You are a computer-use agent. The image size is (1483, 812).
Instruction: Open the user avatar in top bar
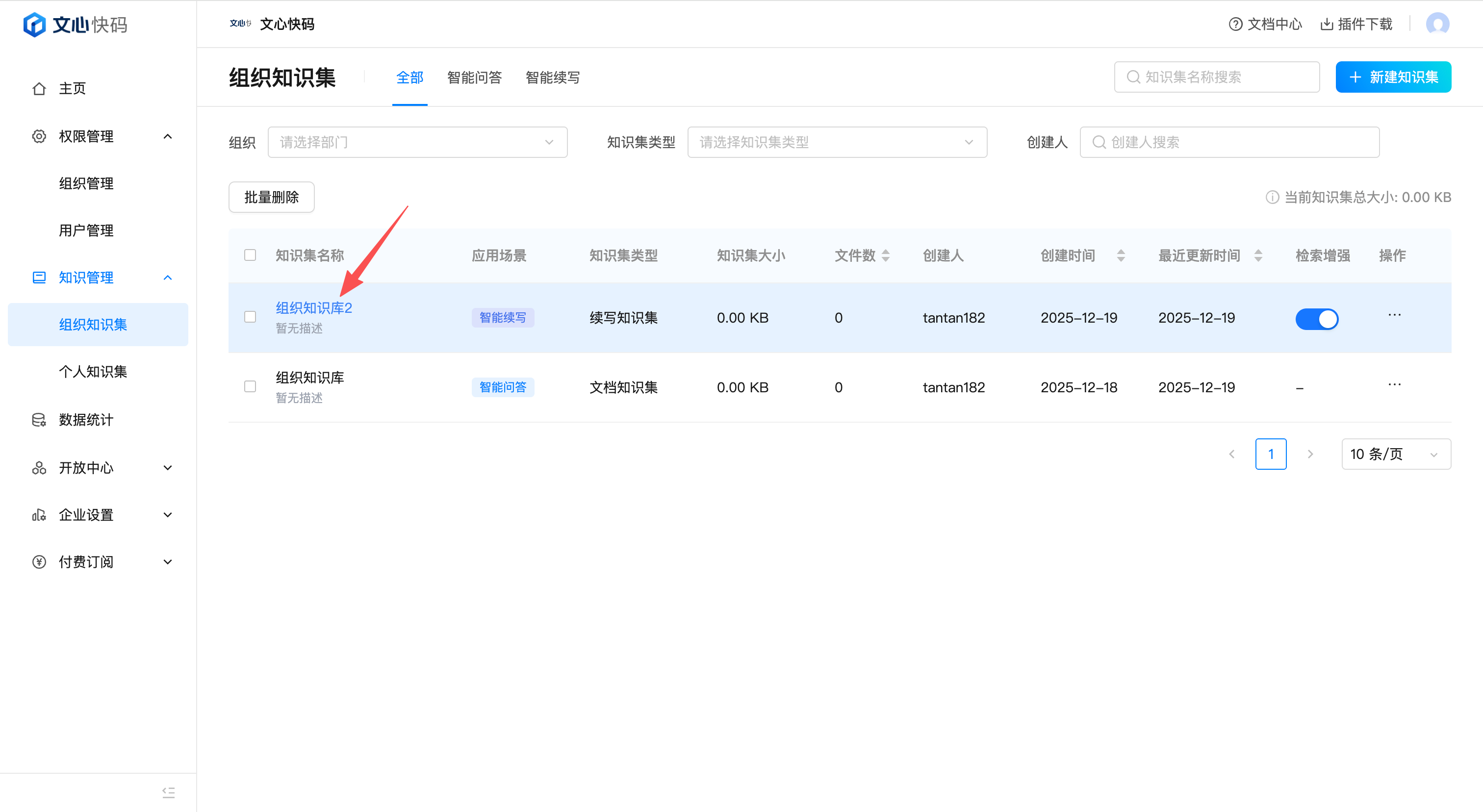point(1437,24)
